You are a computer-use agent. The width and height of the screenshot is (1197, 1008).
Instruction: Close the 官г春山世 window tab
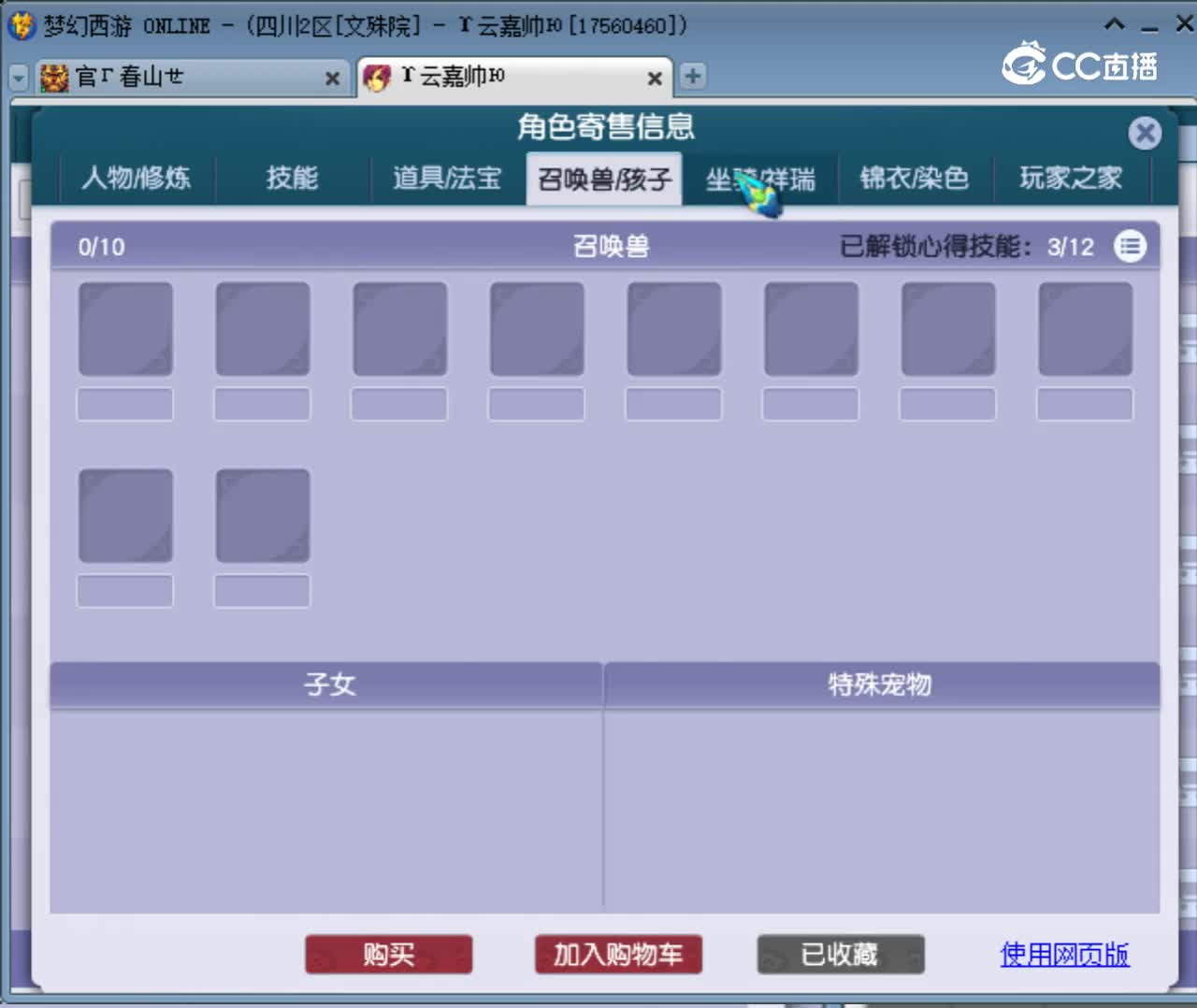(332, 79)
